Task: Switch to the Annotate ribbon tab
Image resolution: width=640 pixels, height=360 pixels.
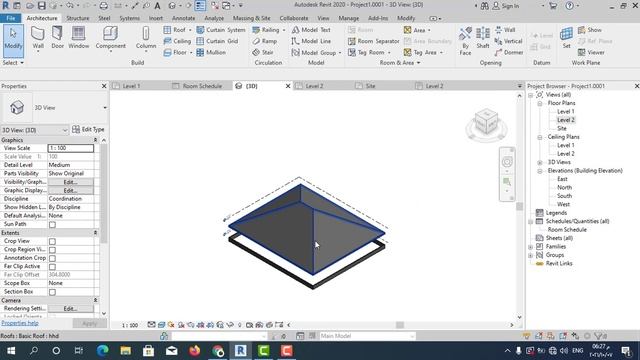Action: [183, 18]
